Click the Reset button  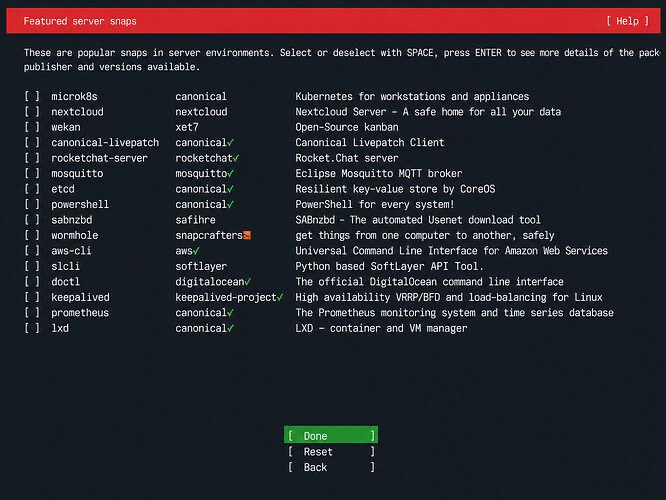[331, 452]
